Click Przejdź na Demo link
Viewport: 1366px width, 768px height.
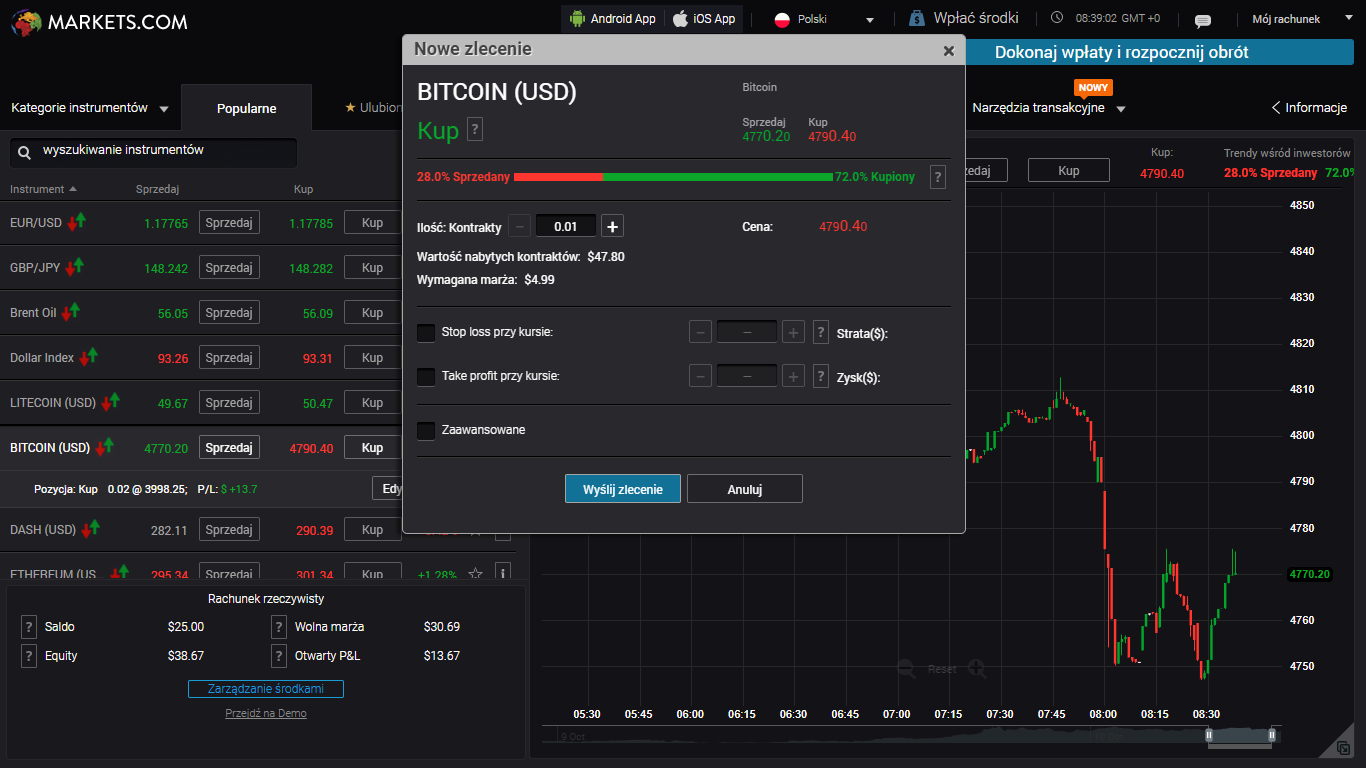point(266,714)
